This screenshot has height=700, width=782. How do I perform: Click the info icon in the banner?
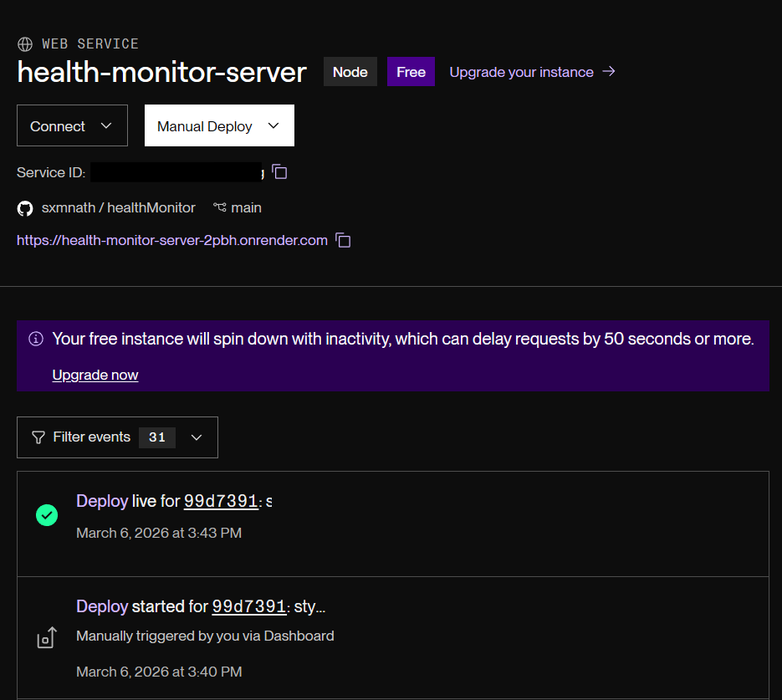[36, 339]
